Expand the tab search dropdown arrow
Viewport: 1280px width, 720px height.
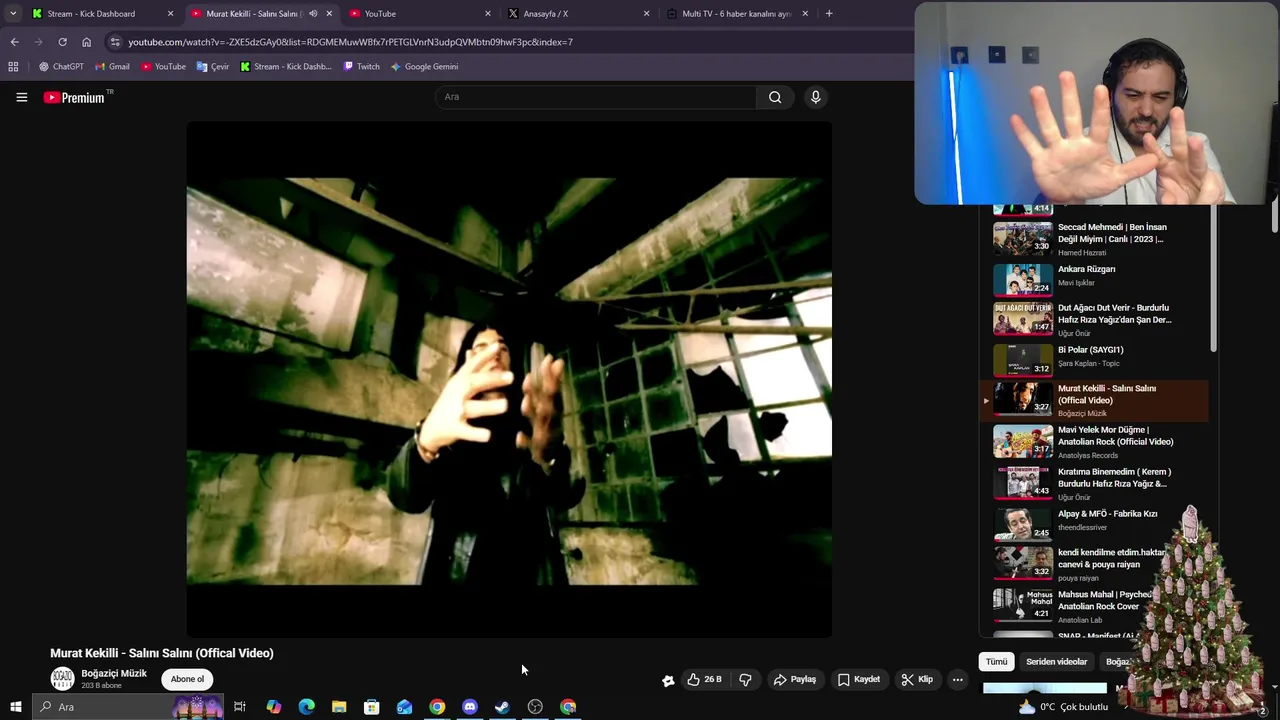tap(13, 14)
